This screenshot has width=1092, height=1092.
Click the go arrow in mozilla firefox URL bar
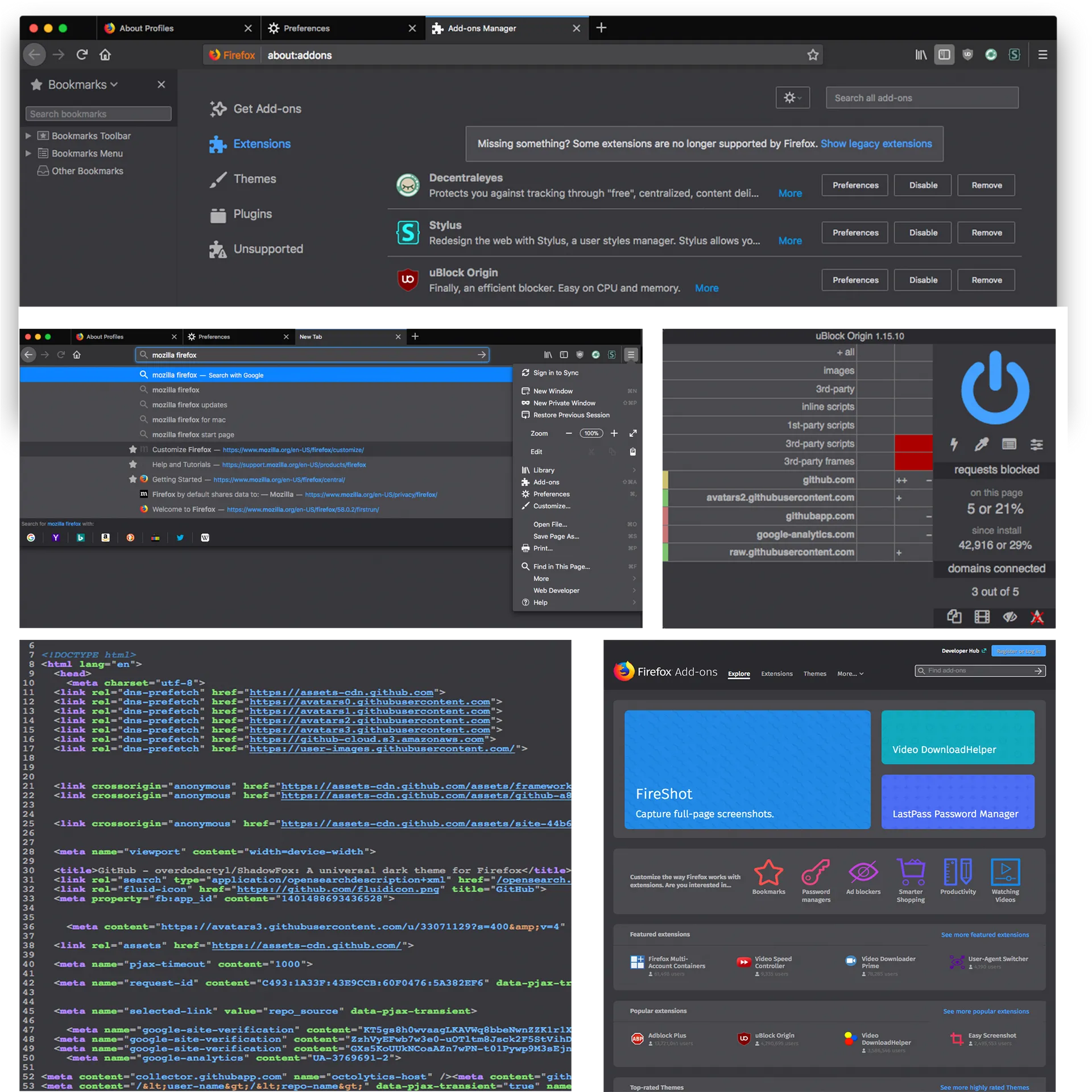click(x=482, y=354)
